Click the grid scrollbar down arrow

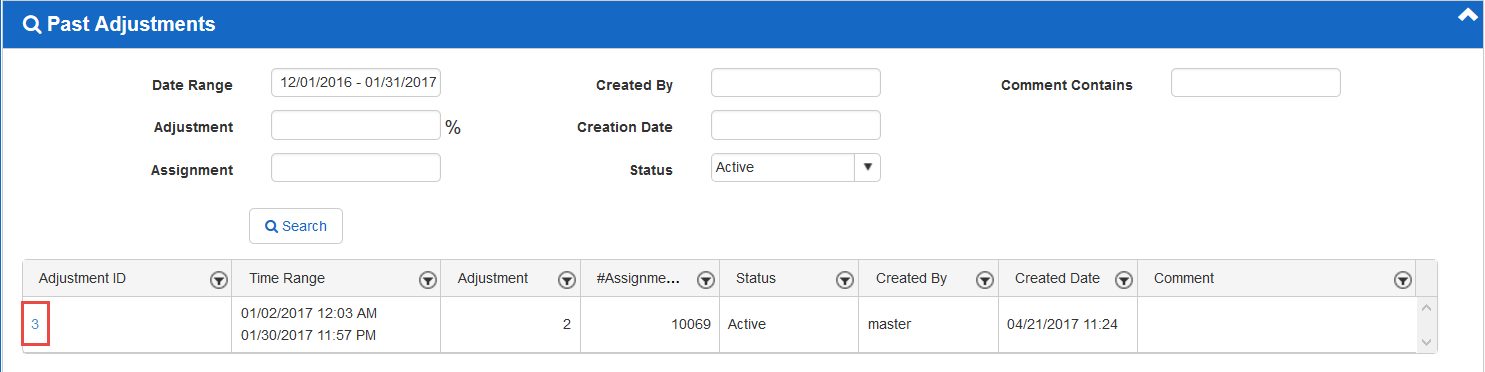tap(1426, 342)
